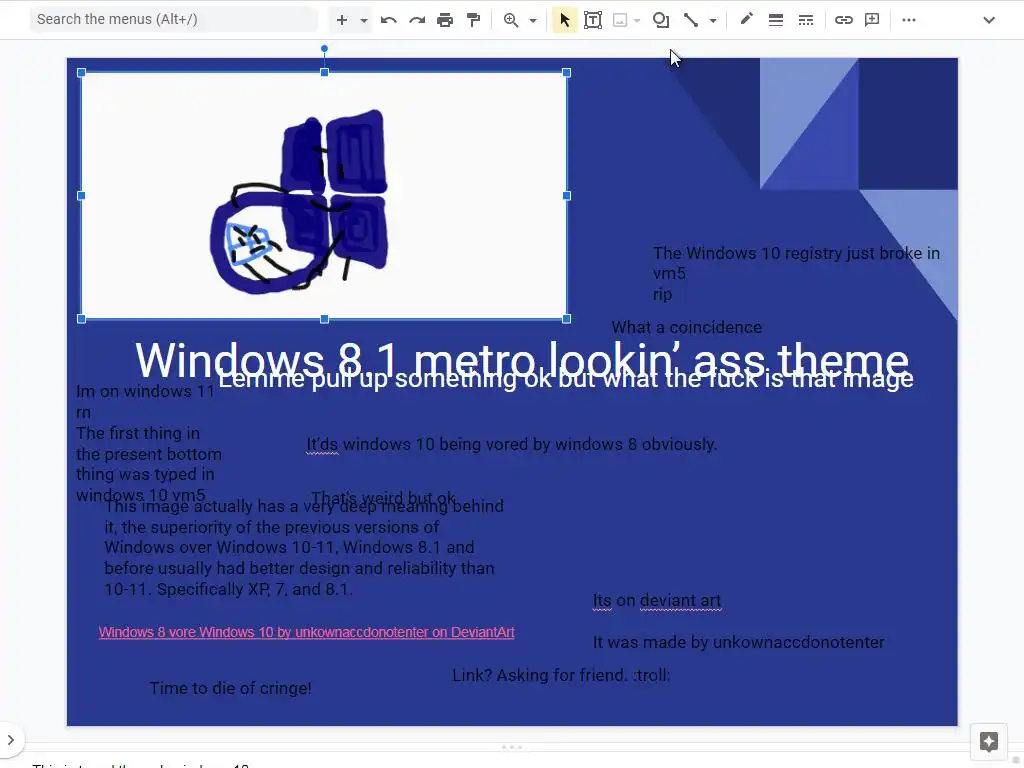Viewport: 1024px width, 768px height.
Task: Click the Insert link icon
Action: click(844, 20)
